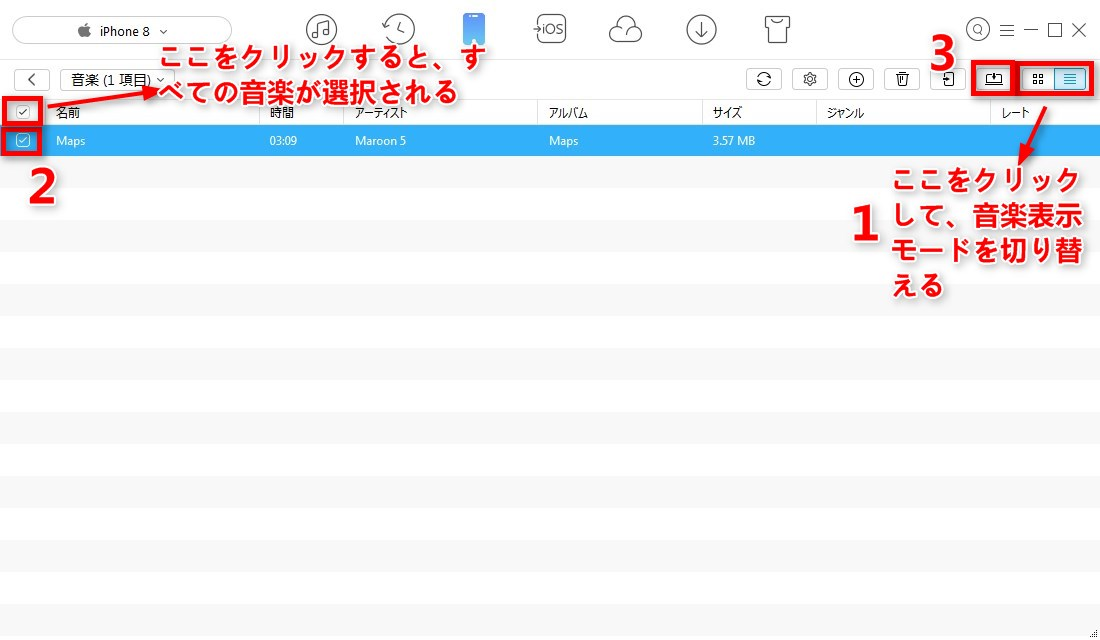Open the T-shirt skin icon
Image resolution: width=1100 pixels, height=640 pixels.
tap(777, 30)
